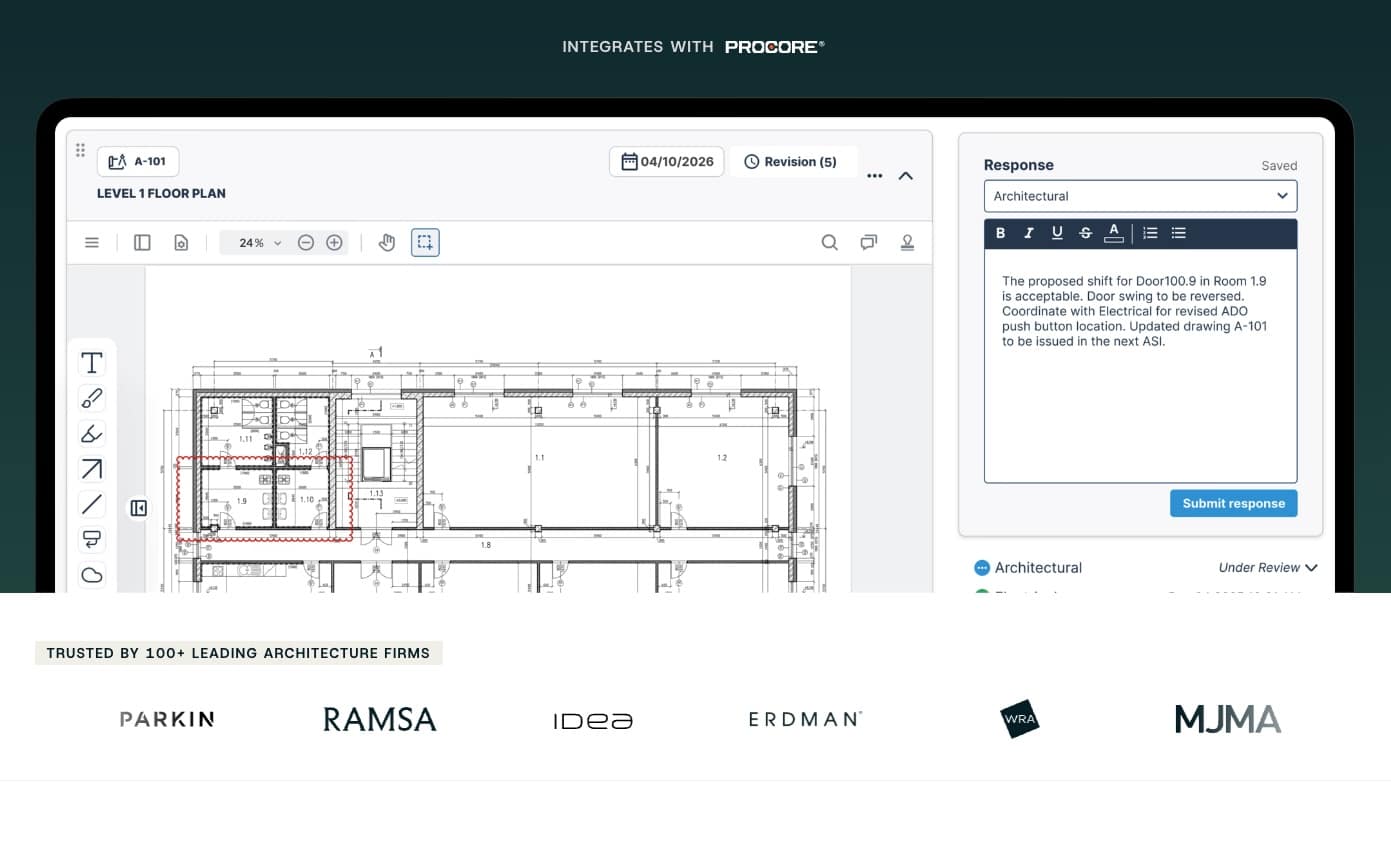Click the red revision cloud on plan
The width and height of the screenshot is (1391, 855).
[x=265, y=499]
